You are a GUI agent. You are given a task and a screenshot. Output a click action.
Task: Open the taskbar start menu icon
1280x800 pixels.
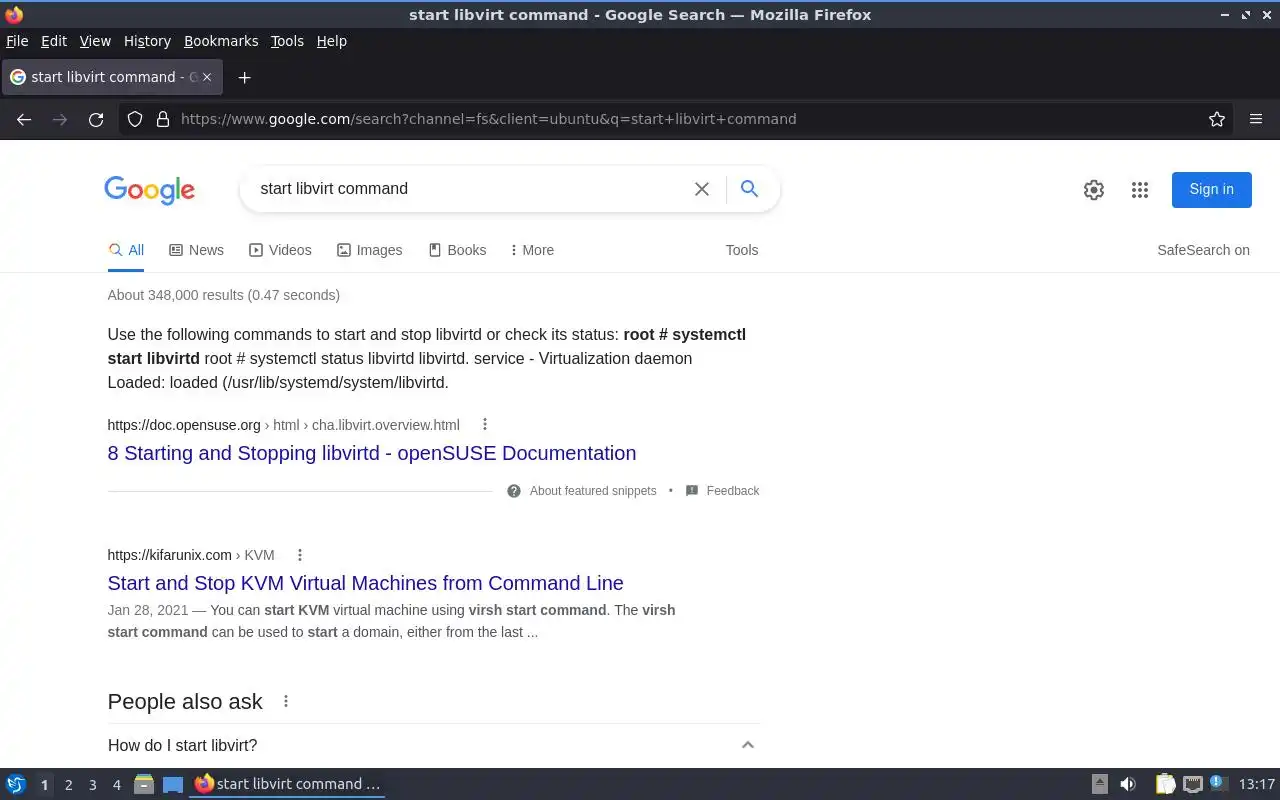(x=16, y=784)
